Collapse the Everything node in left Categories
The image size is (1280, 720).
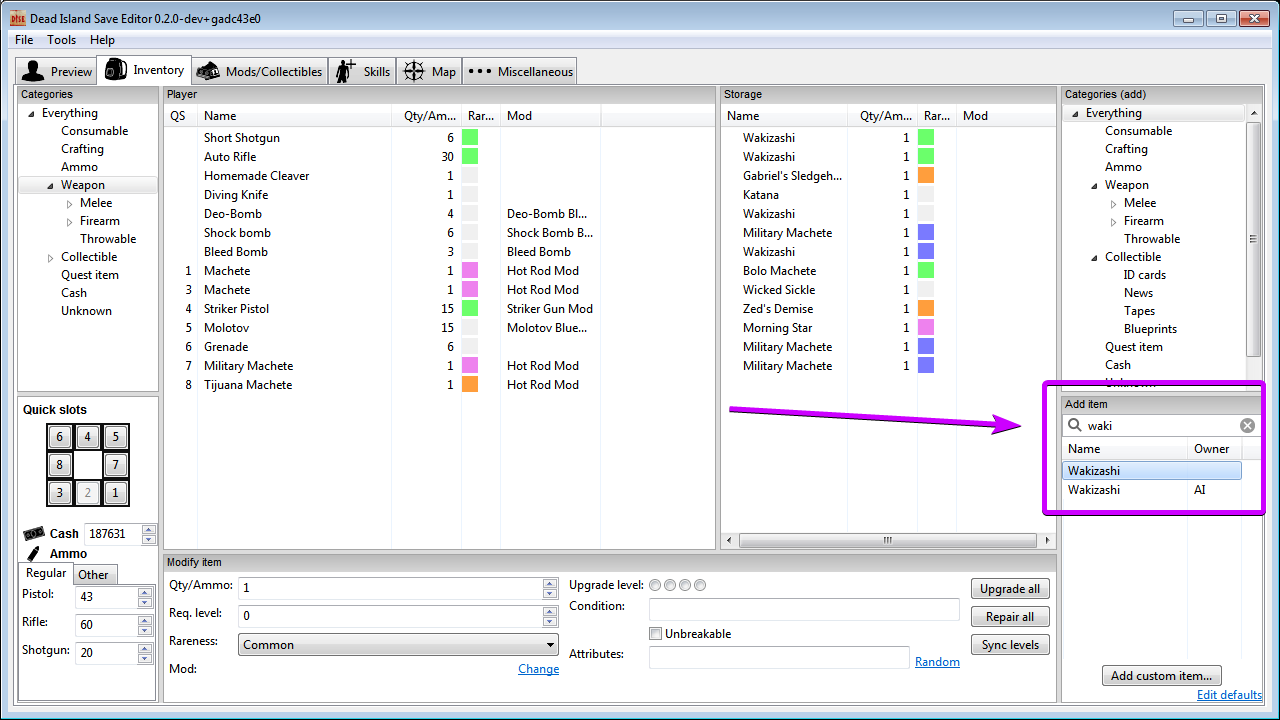31,114
